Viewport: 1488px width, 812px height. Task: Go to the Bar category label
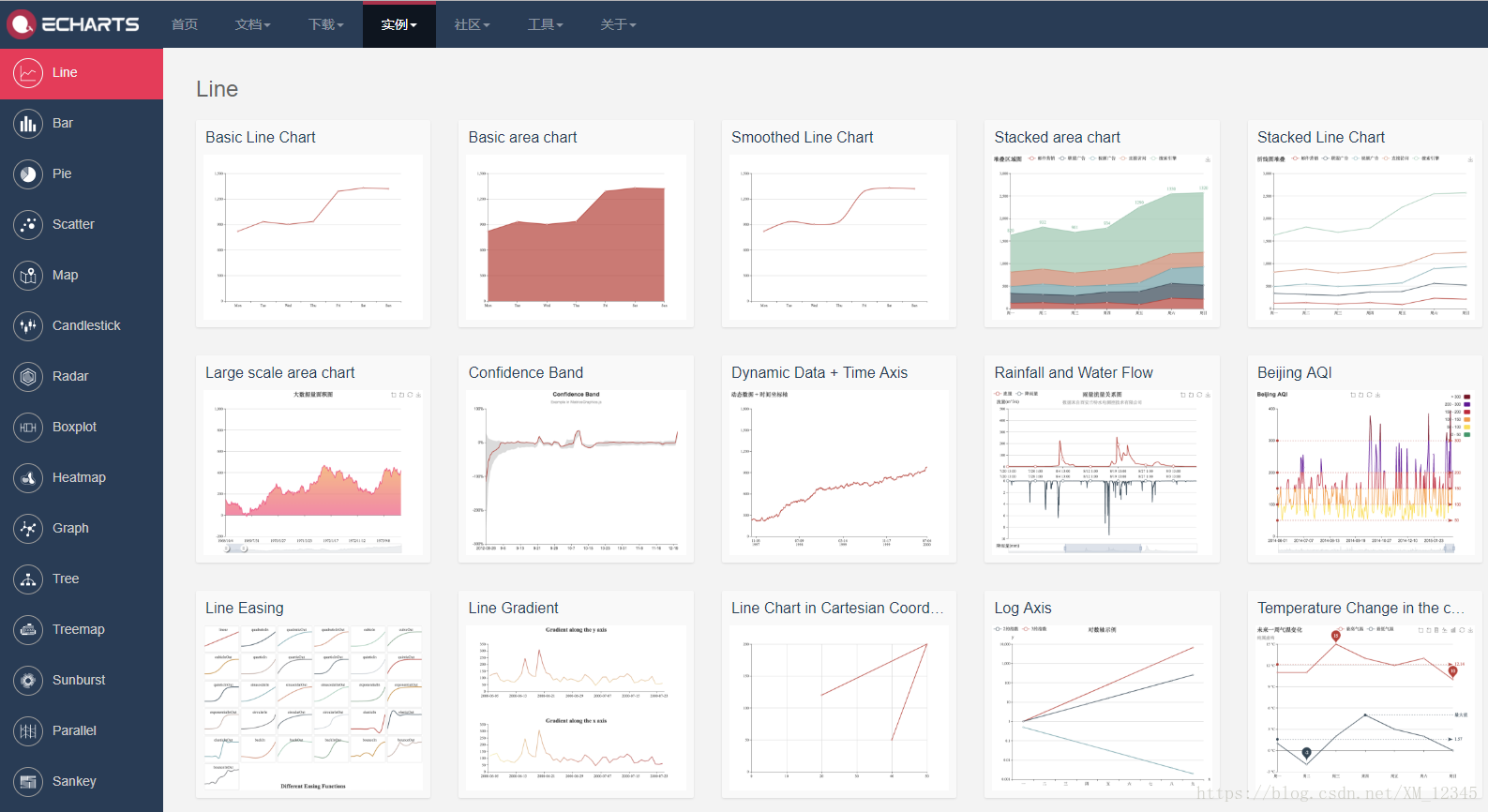[63, 123]
